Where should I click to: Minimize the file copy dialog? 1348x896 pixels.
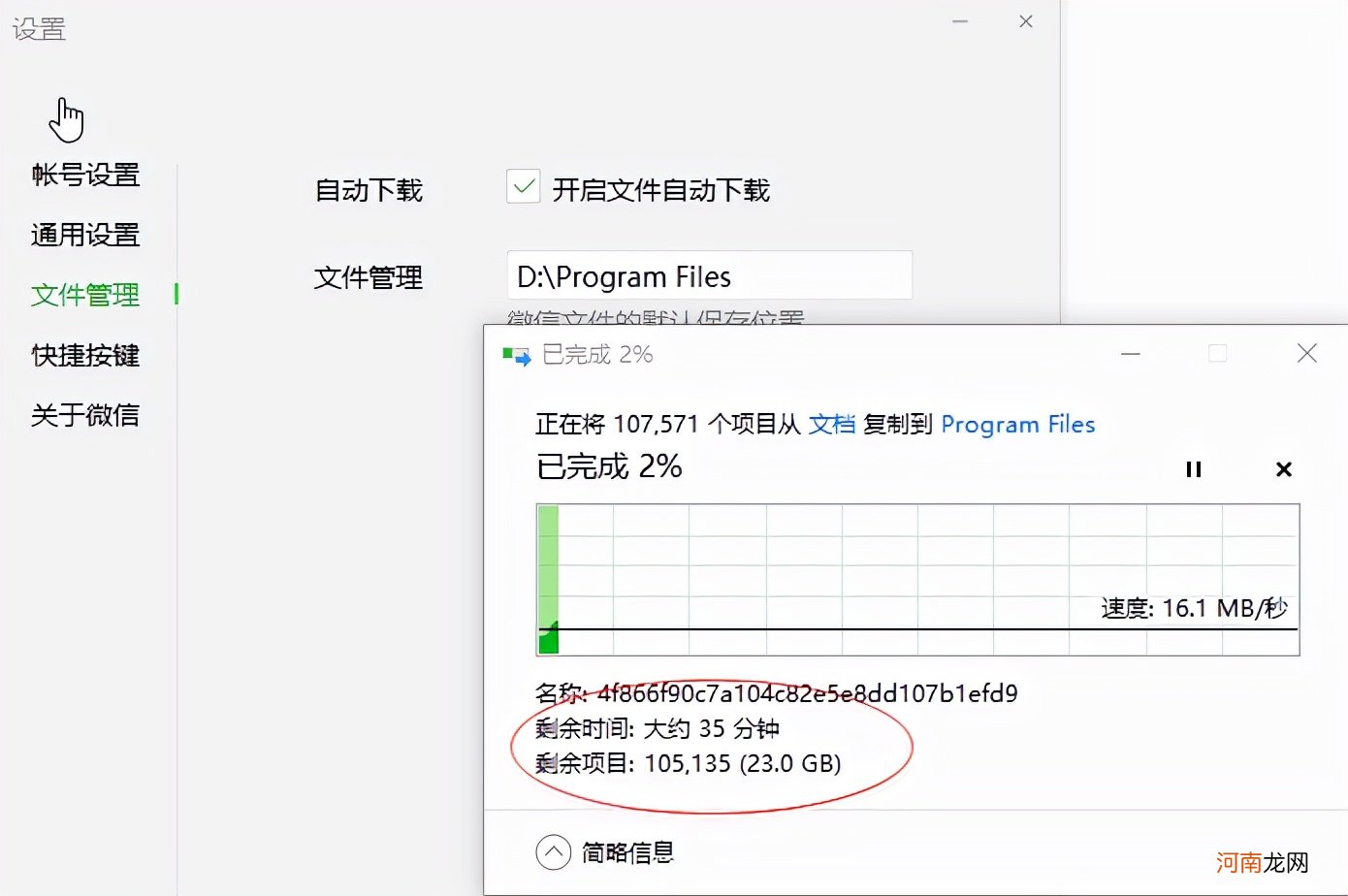(1131, 354)
